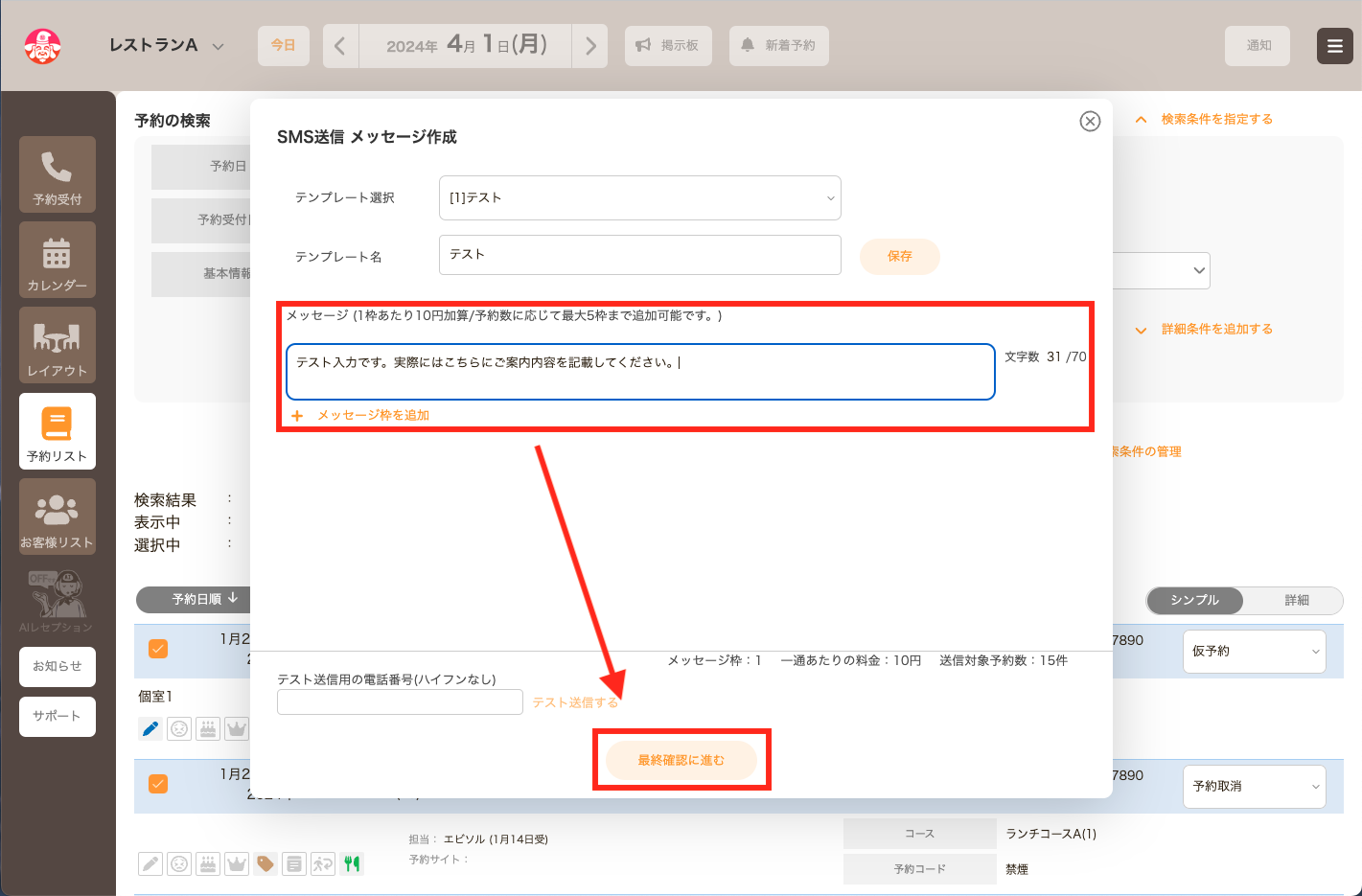This screenshot has height=896, width=1362.
Task: Click the birthday cake icon under 個室1
Action: [x=208, y=728]
